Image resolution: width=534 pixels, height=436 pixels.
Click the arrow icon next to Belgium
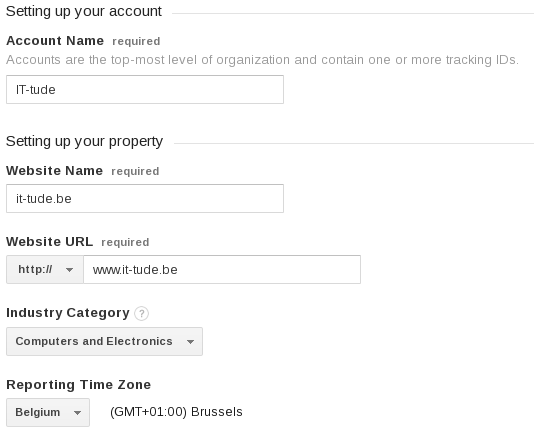click(77, 413)
